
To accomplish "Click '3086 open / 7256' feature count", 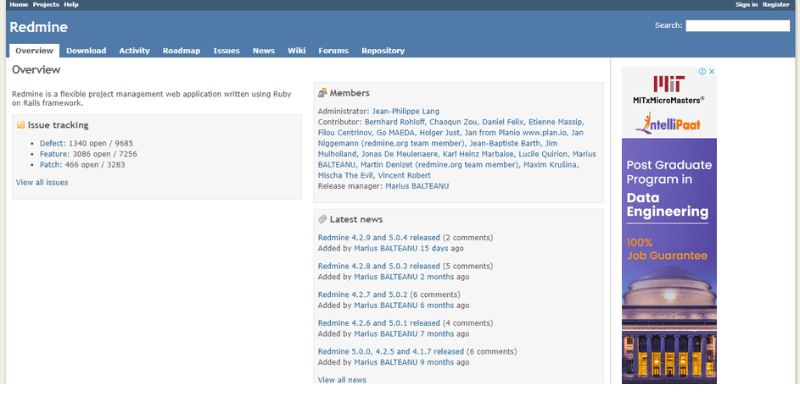I will pyautogui.click(x=105, y=154).
